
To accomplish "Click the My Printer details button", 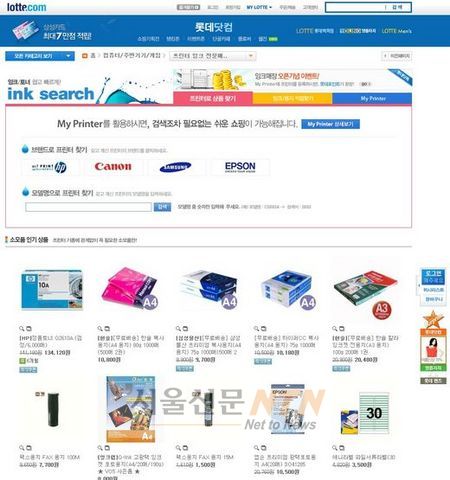I will (x=330, y=124).
